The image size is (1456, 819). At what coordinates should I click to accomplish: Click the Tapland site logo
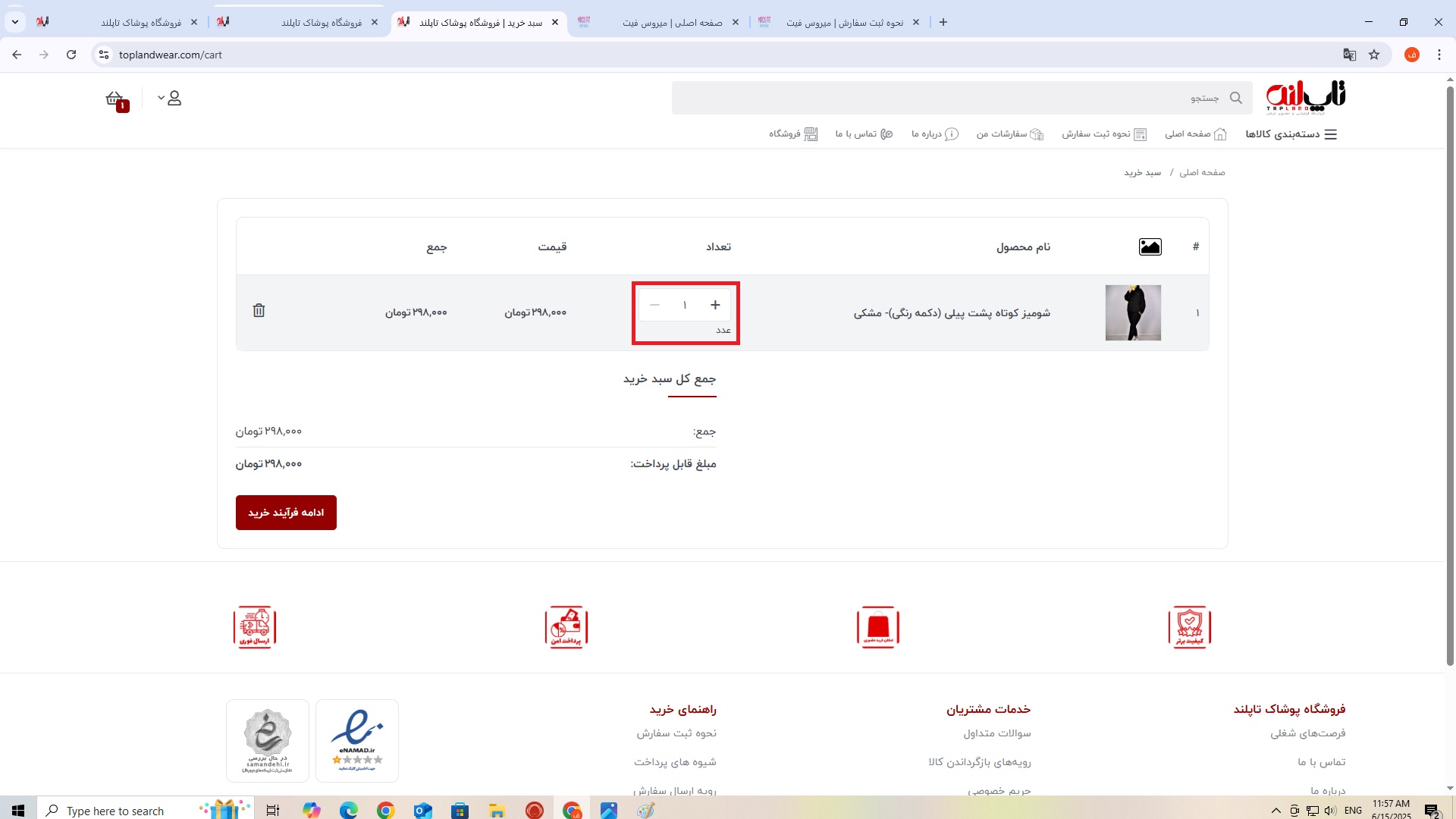(1306, 98)
